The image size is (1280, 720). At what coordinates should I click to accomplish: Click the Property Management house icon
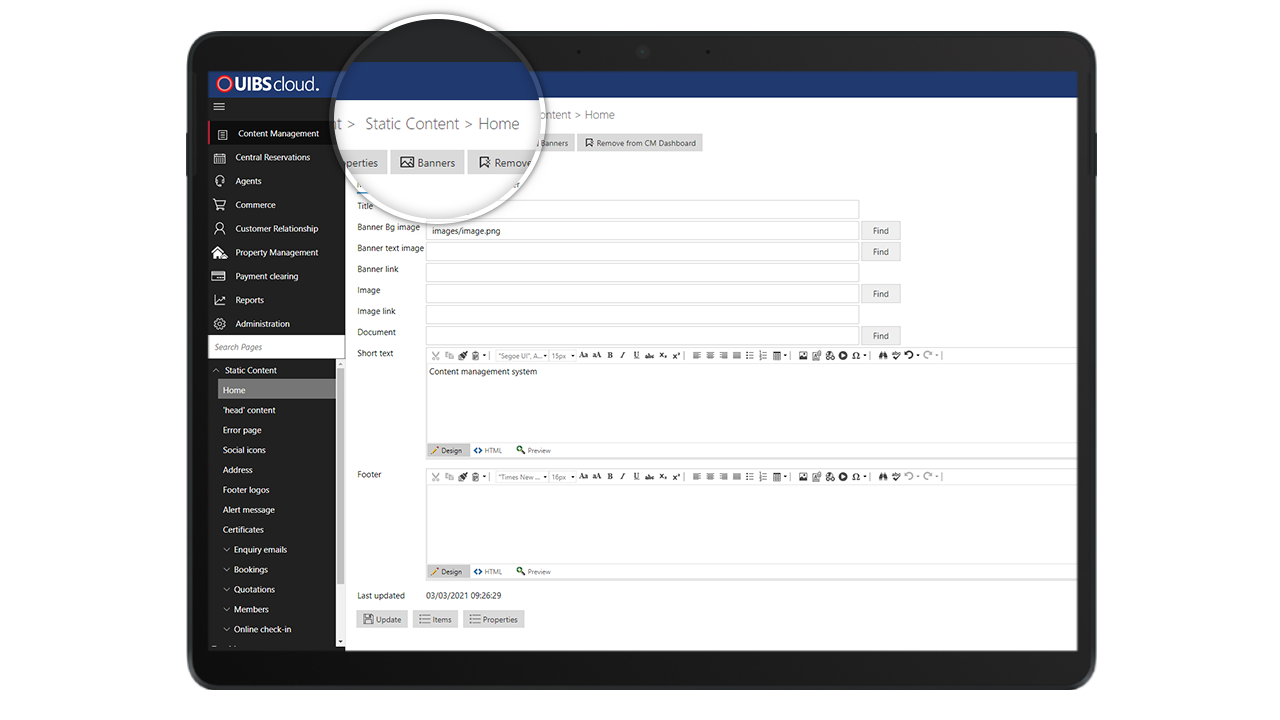coord(220,253)
